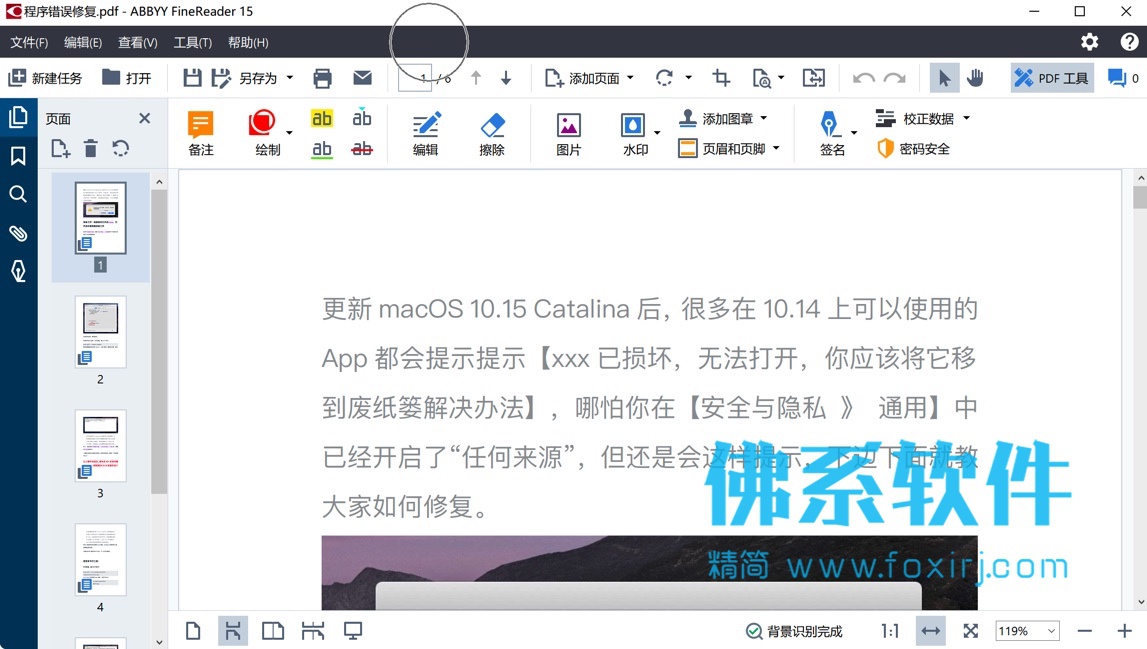
Task: Switch to two-page view icon
Action: pos(273,631)
